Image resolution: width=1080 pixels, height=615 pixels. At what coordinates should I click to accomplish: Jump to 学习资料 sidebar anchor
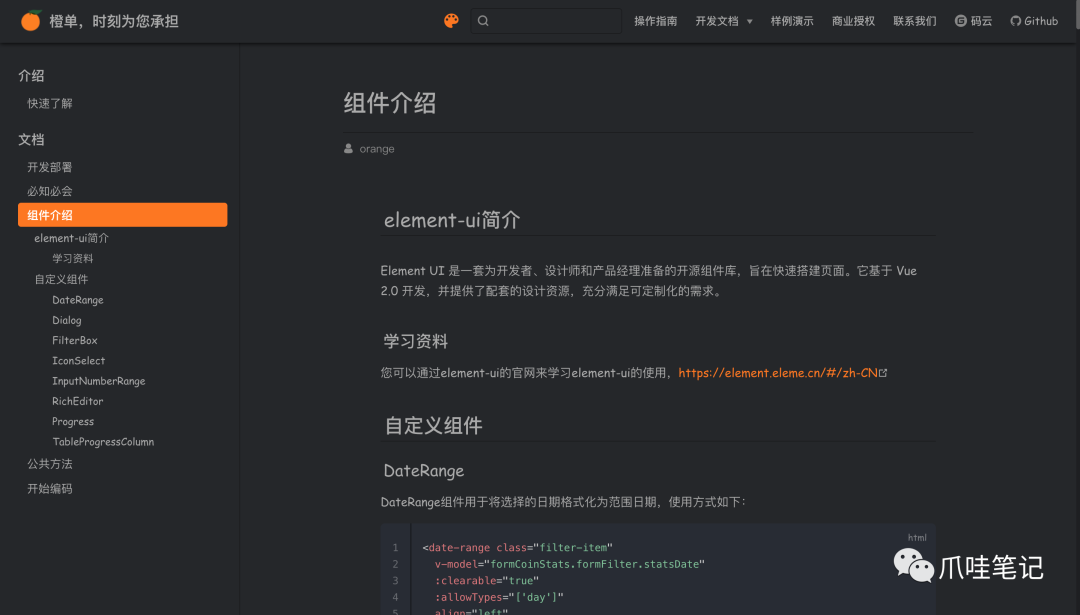pyautogui.click(x=72, y=258)
